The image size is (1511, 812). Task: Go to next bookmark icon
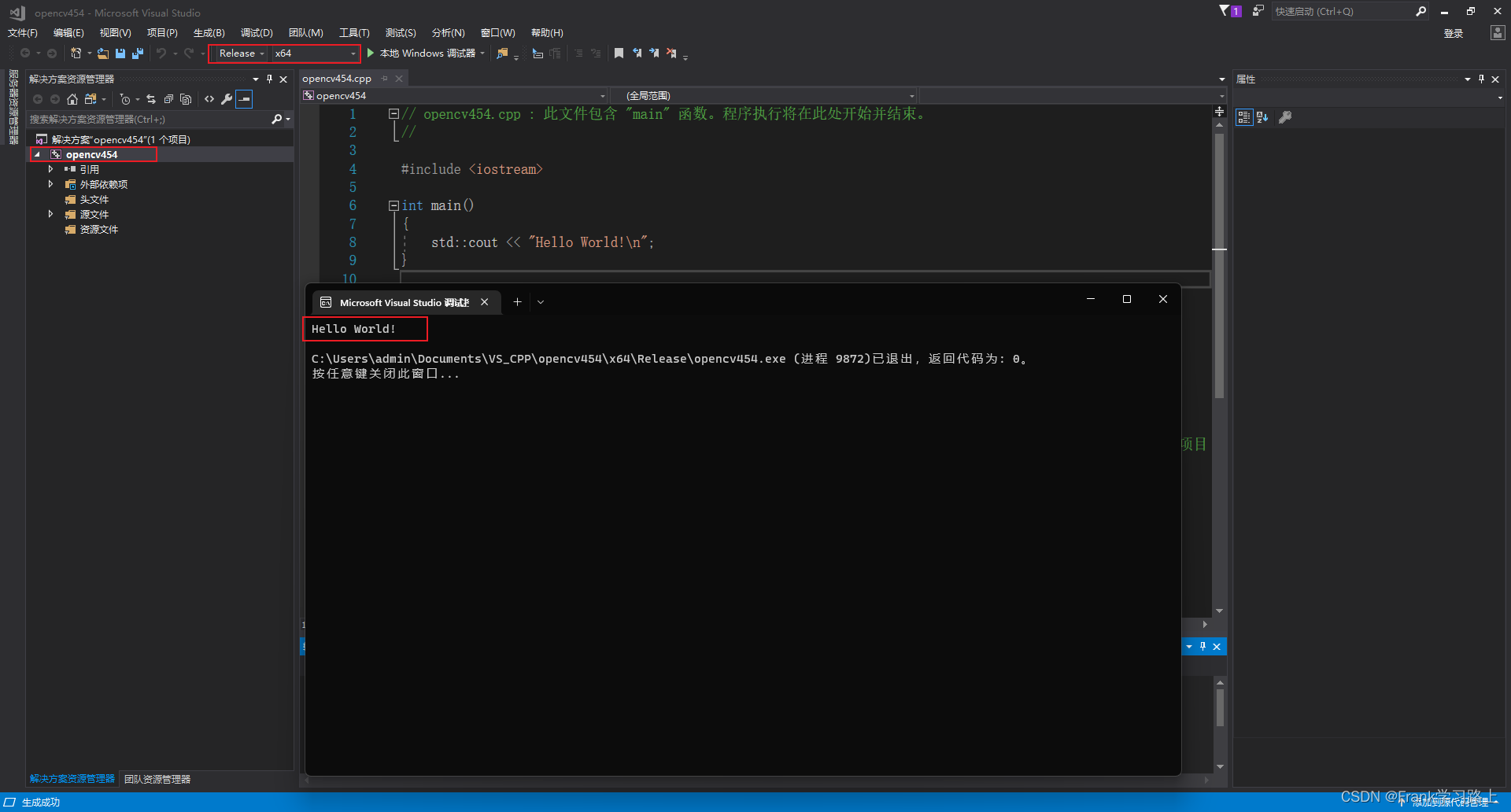[654, 54]
